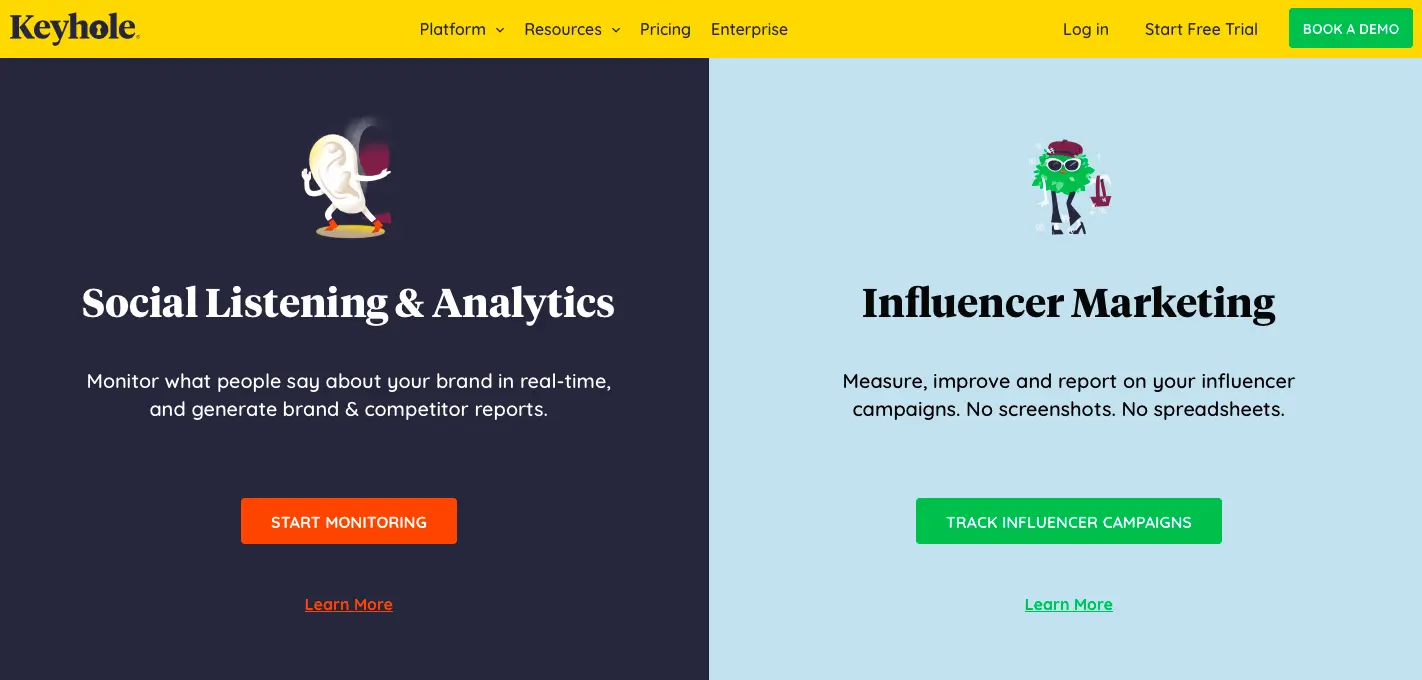
Task: Select the Pricing menu item
Action: pos(665,29)
